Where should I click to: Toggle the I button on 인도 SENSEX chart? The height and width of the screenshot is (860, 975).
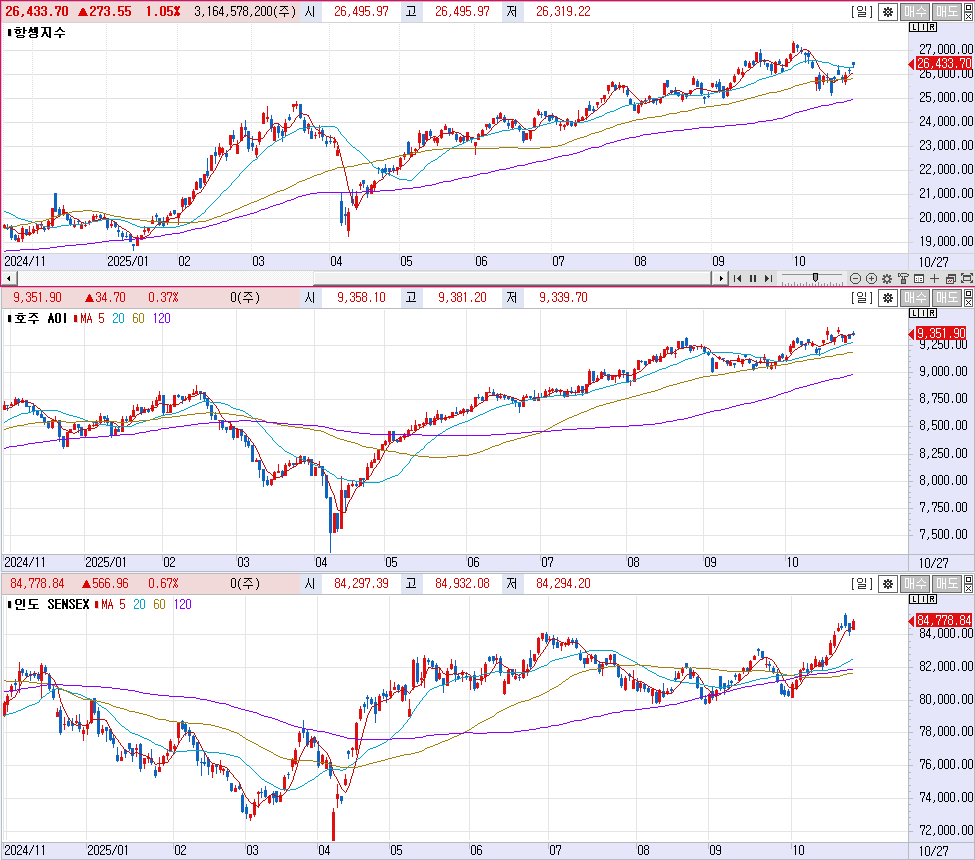923,599
